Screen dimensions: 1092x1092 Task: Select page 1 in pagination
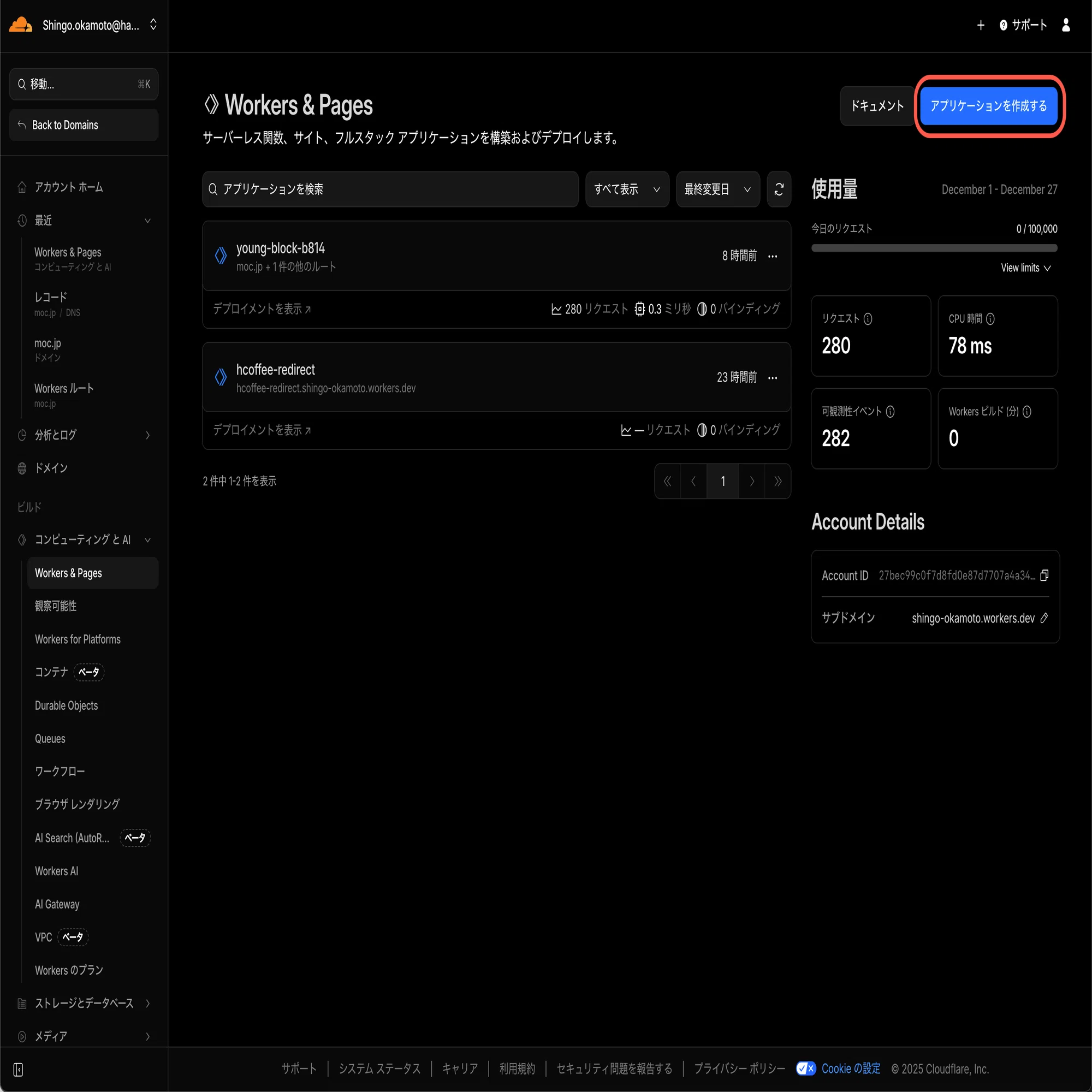click(x=722, y=481)
